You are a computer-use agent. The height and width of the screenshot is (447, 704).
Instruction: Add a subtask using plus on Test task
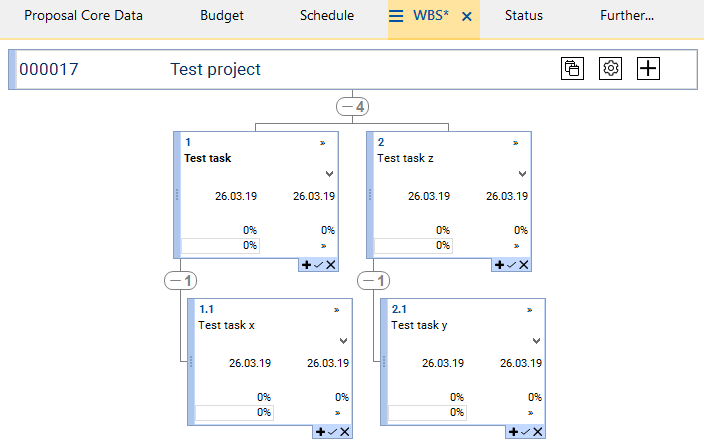pos(304,265)
